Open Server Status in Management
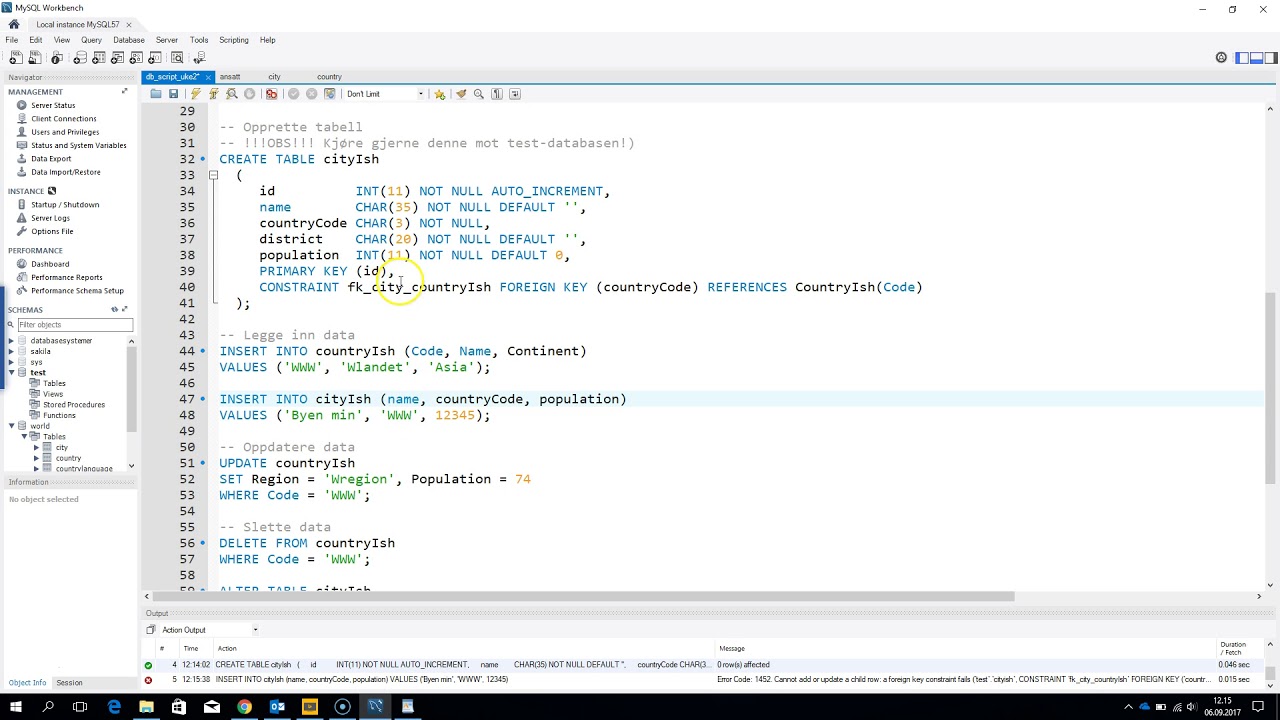The width and height of the screenshot is (1280, 720). tap(53, 105)
